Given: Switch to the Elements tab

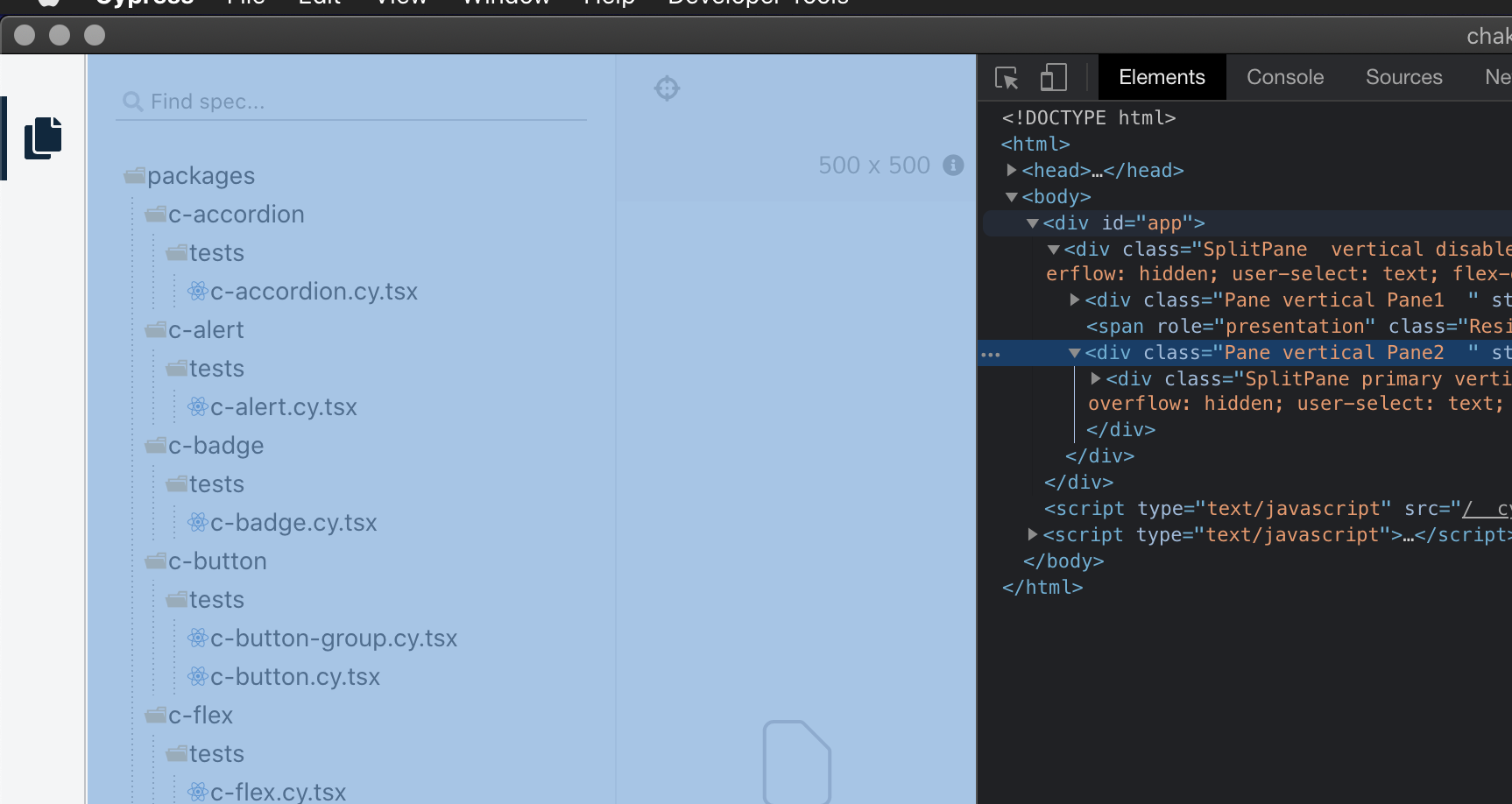Looking at the screenshot, I should (x=1162, y=77).
